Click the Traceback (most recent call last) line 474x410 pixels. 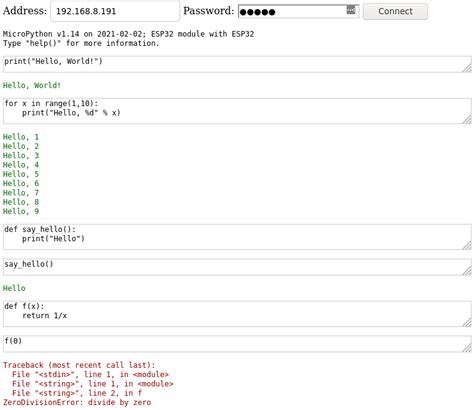coord(79,365)
